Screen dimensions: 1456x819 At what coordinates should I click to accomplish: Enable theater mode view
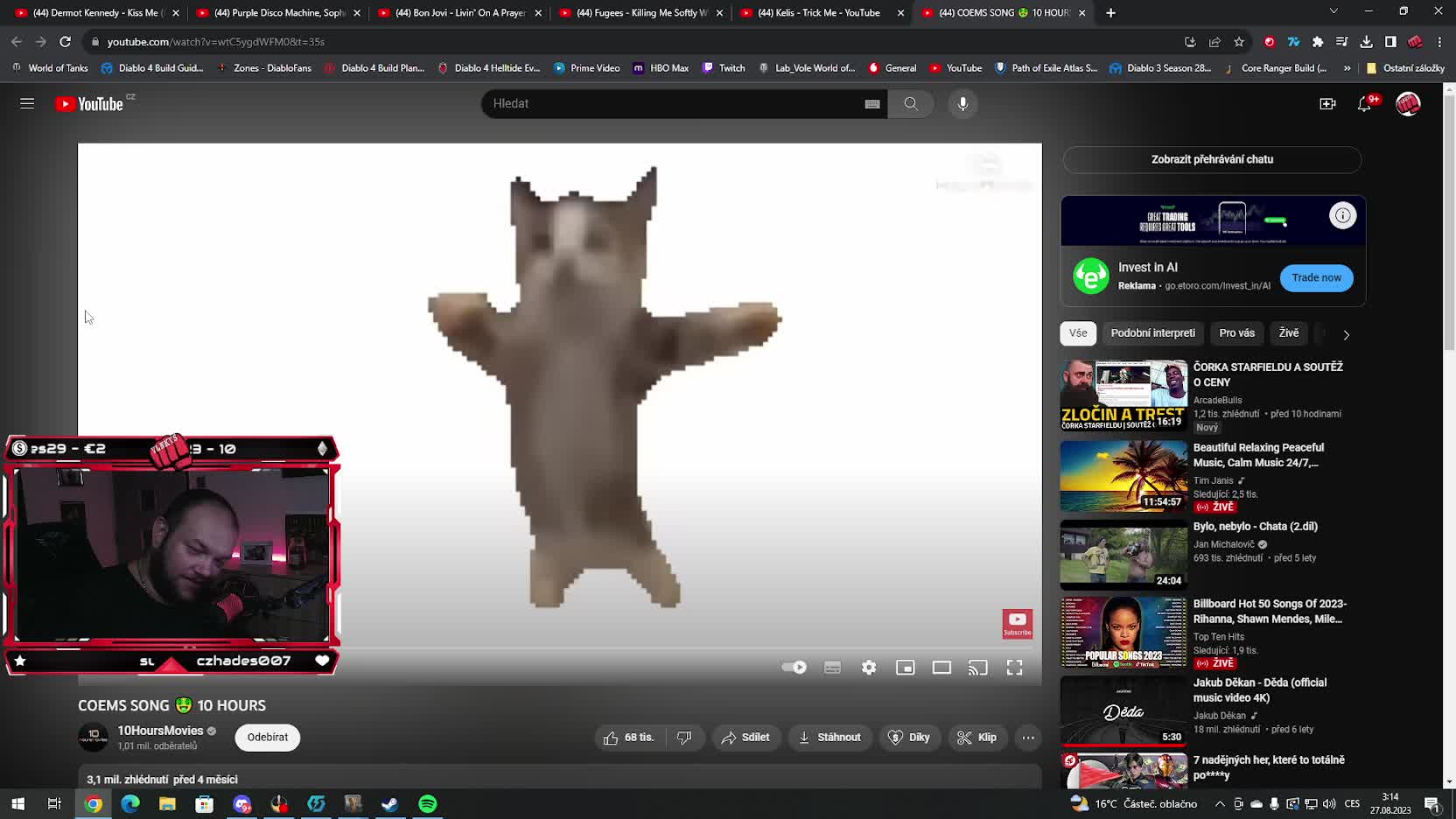(941, 668)
